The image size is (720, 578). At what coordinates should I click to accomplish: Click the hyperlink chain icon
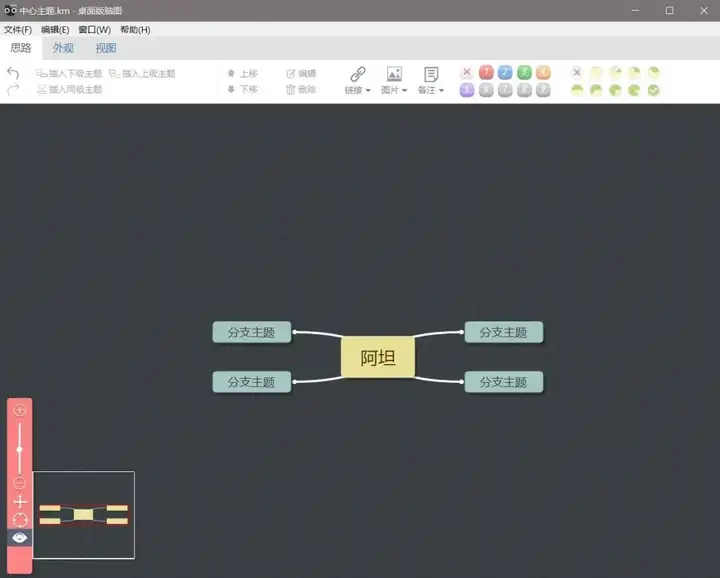pyautogui.click(x=357, y=74)
